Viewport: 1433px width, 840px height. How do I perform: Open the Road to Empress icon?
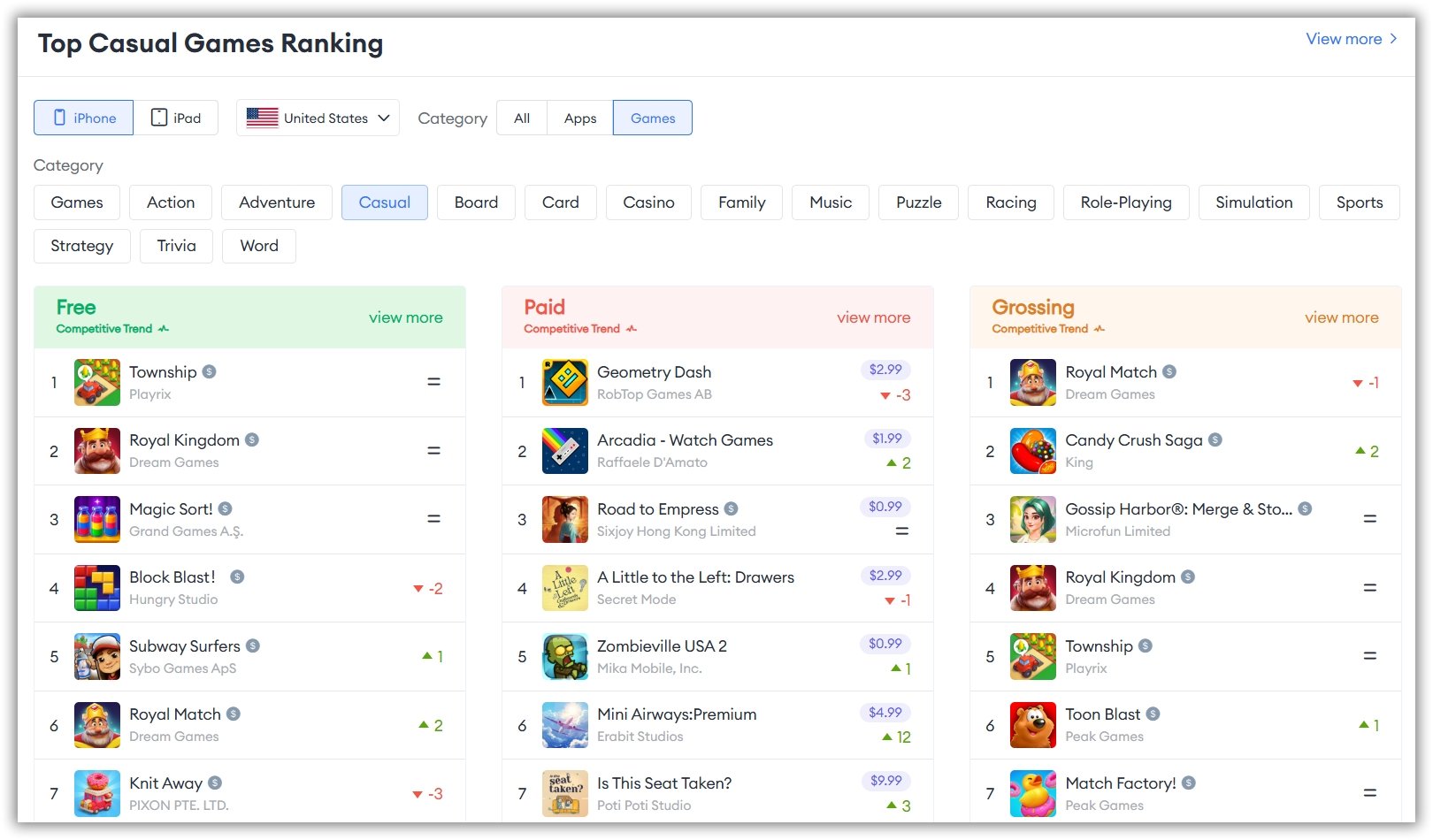point(565,519)
